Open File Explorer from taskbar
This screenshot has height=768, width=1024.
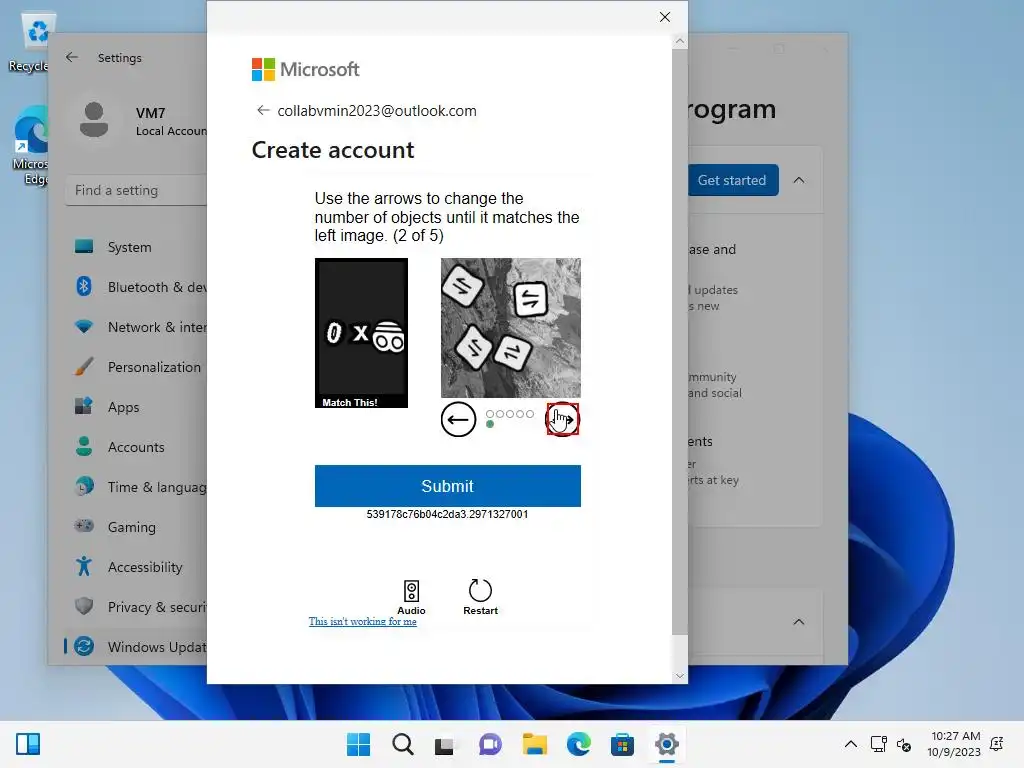[534, 744]
